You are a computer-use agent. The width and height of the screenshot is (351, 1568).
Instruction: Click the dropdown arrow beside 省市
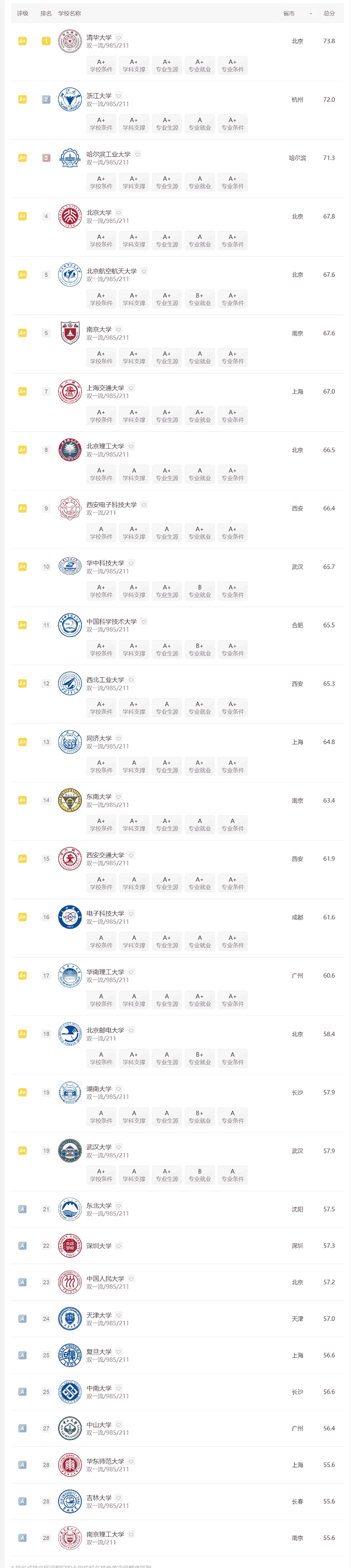(x=311, y=14)
